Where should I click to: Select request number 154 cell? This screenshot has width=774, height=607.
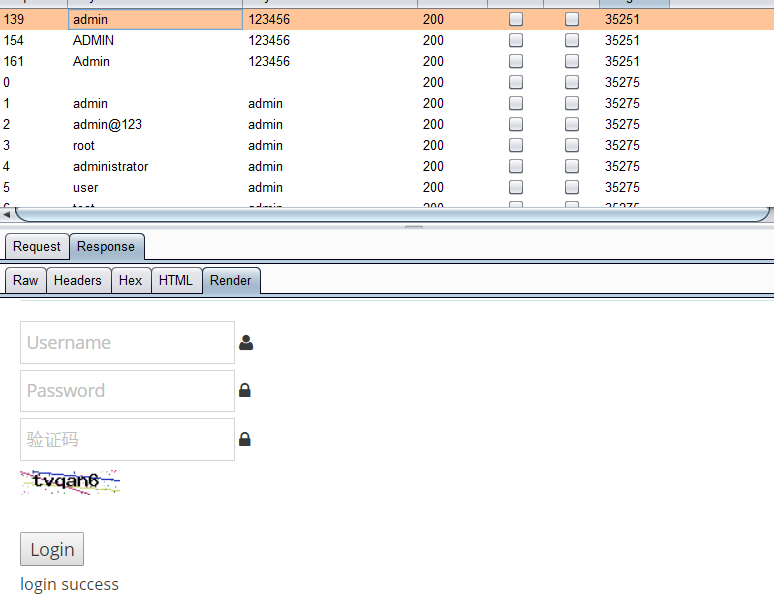point(34,40)
